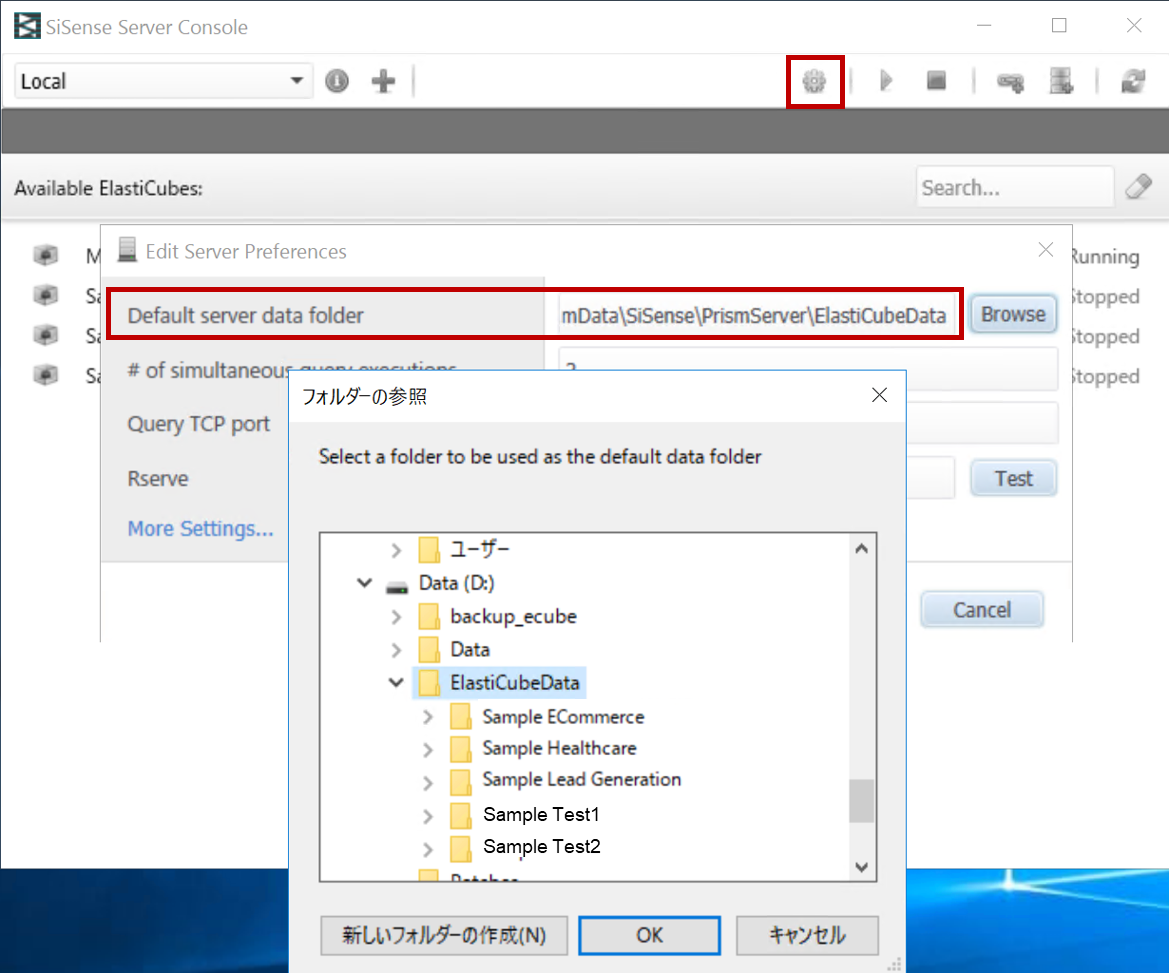Close the Edit Server Preferences dialog

[x=1045, y=250]
